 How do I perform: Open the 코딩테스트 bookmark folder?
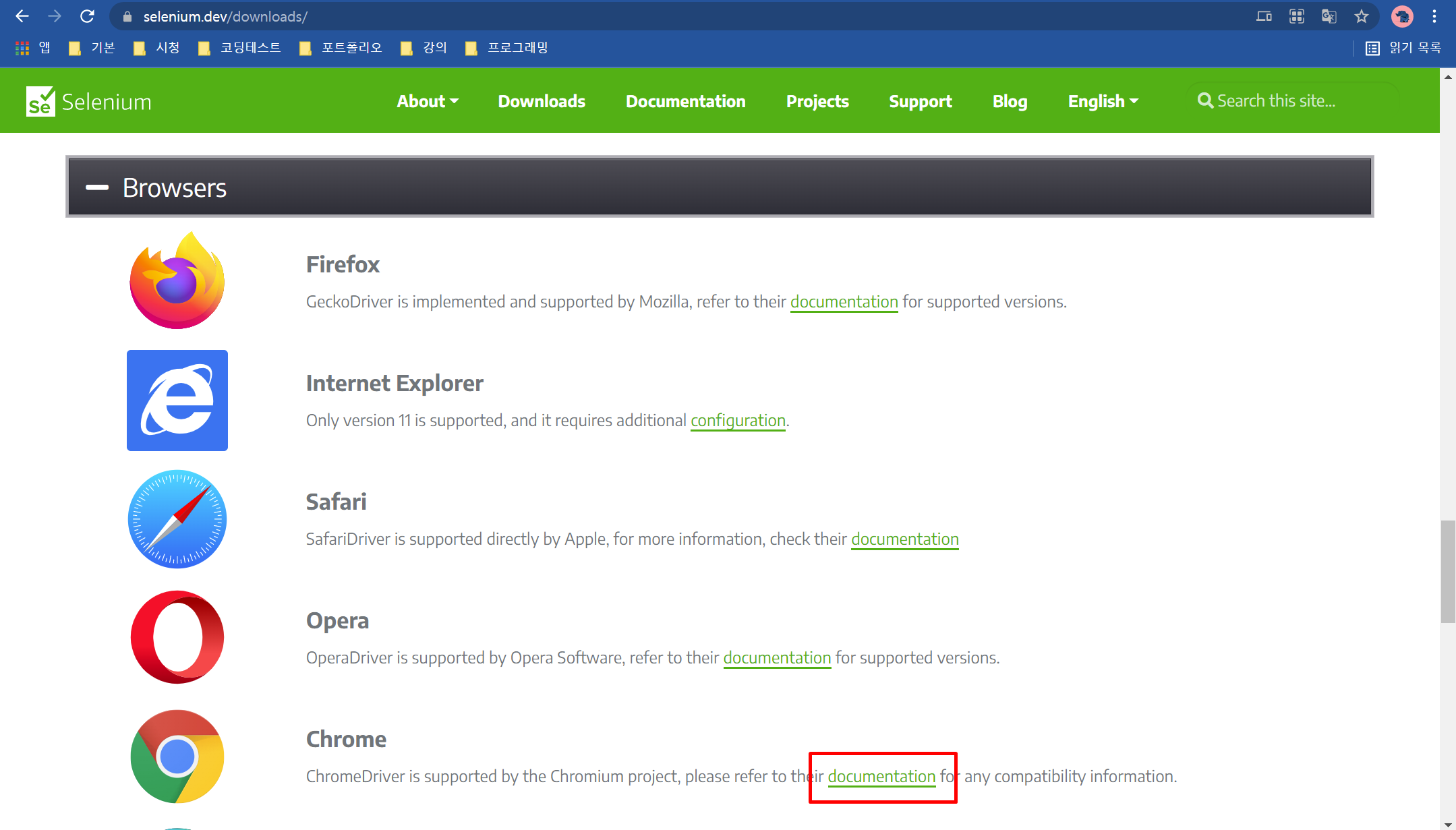240,48
